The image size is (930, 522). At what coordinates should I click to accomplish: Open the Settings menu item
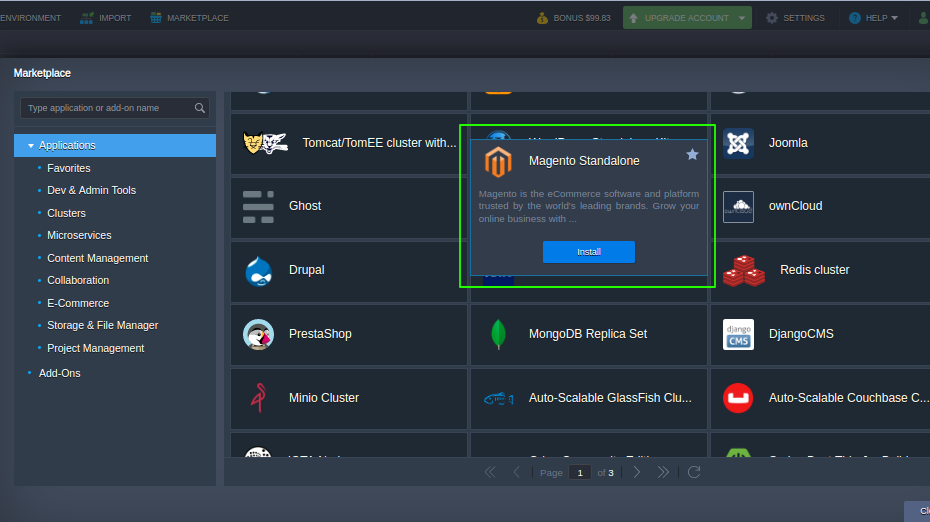(795, 18)
